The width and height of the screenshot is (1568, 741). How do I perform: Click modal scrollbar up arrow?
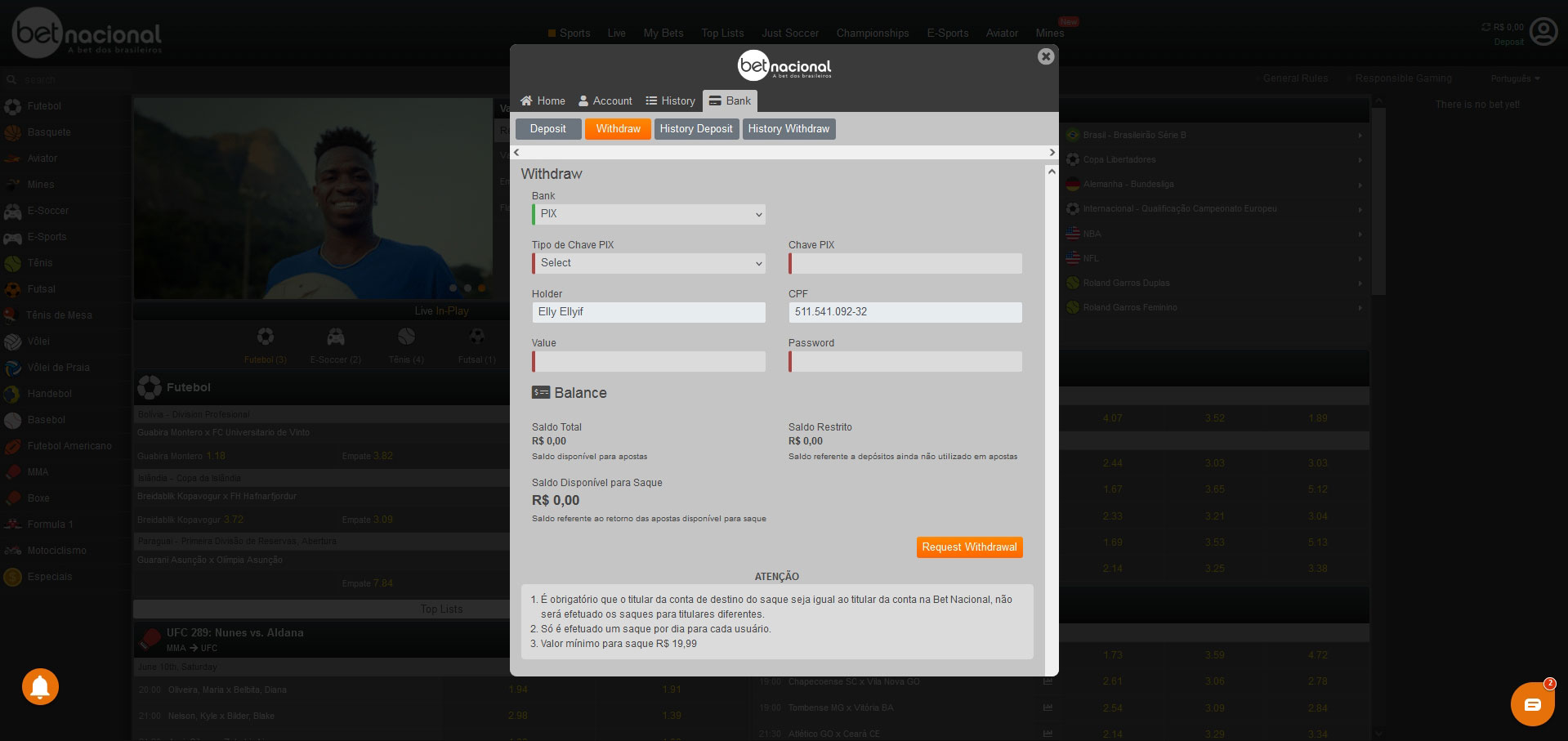pyautogui.click(x=1052, y=172)
